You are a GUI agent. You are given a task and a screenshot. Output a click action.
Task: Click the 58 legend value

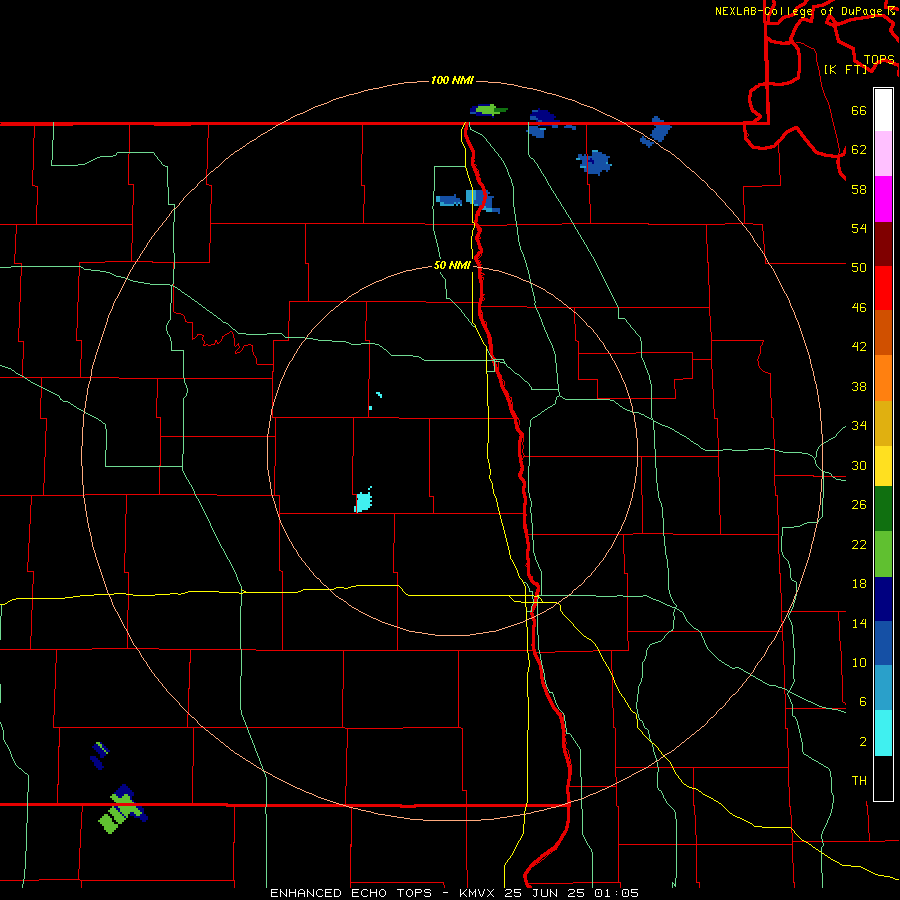(859, 189)
